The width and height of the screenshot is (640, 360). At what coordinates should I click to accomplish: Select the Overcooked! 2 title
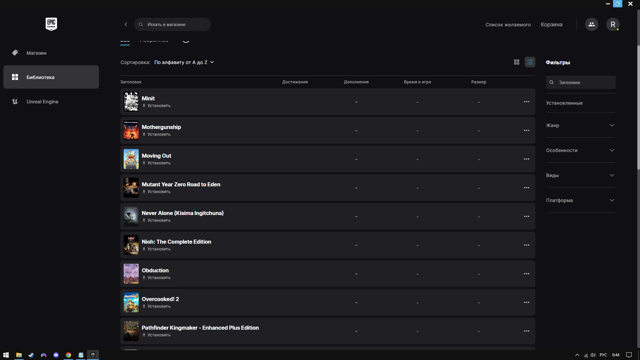(x=160, y=299)
